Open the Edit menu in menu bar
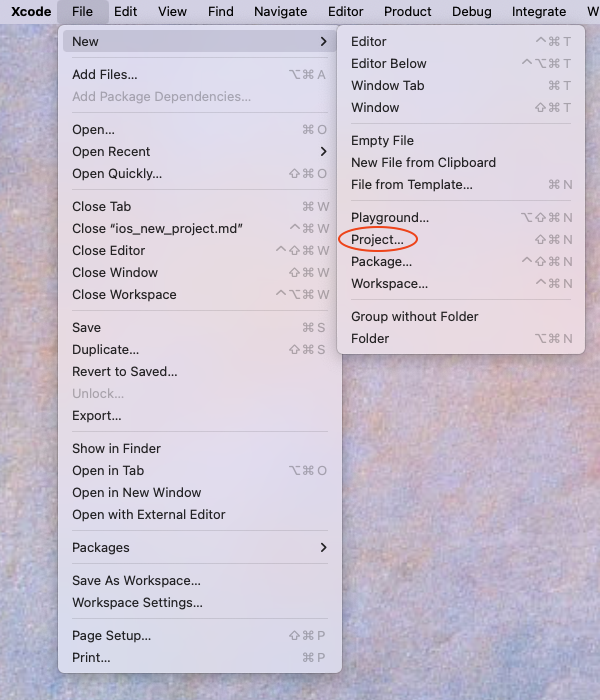600x700 pixels. [x=125, y=12]
